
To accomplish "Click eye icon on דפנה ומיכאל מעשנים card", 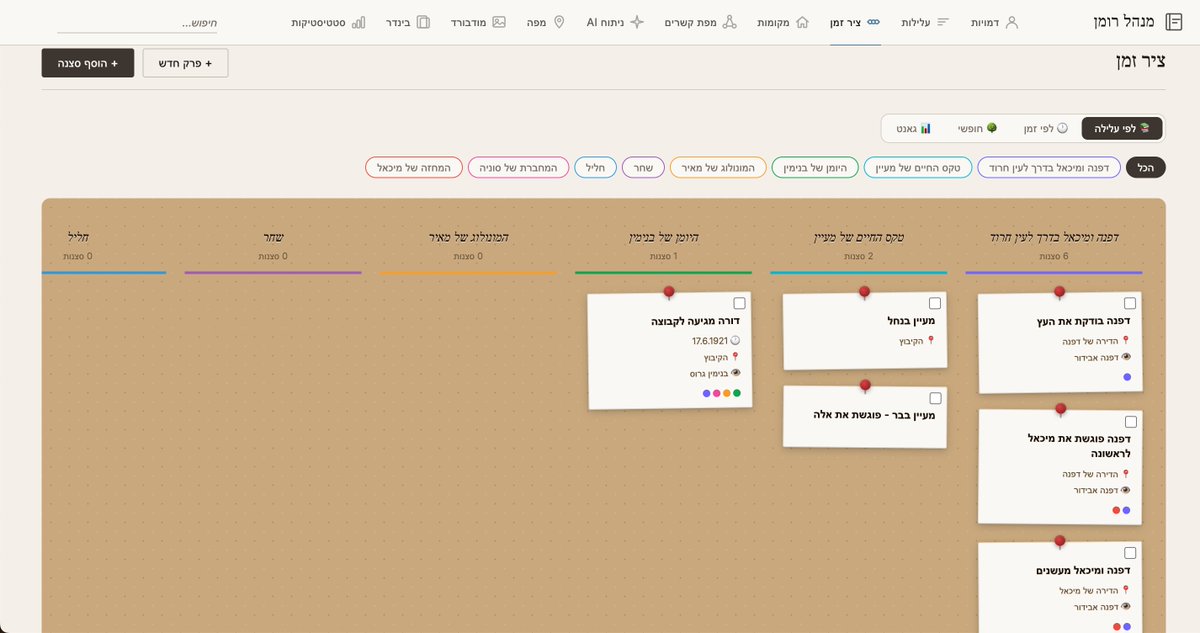I will click(x=1126, y=607).
